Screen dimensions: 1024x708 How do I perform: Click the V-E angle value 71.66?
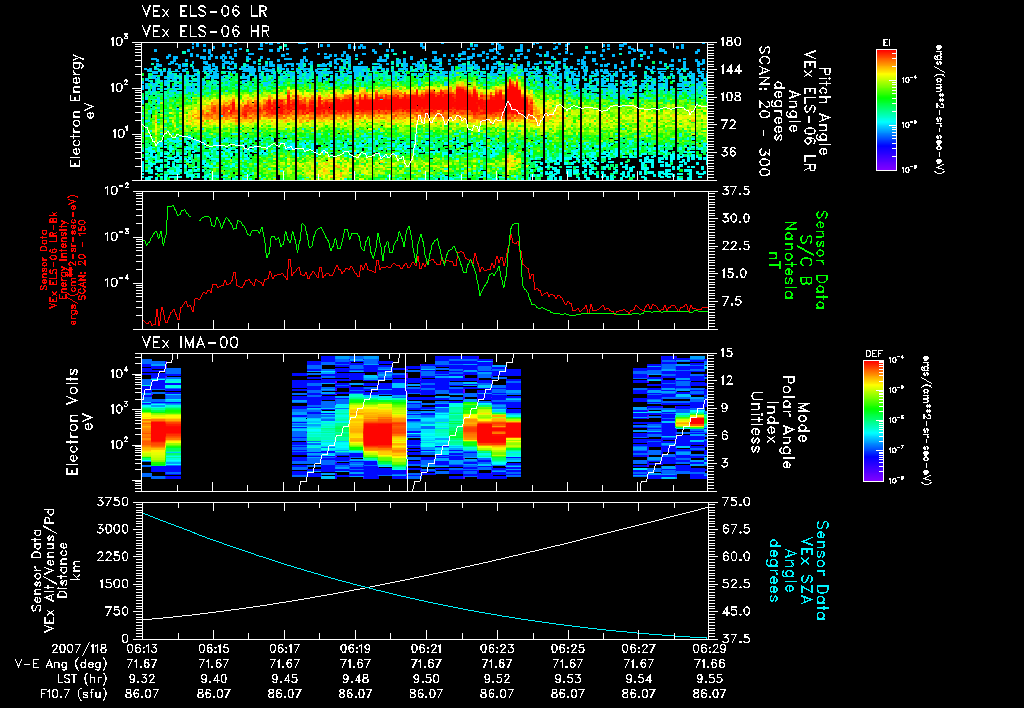(x=709, y=664)
